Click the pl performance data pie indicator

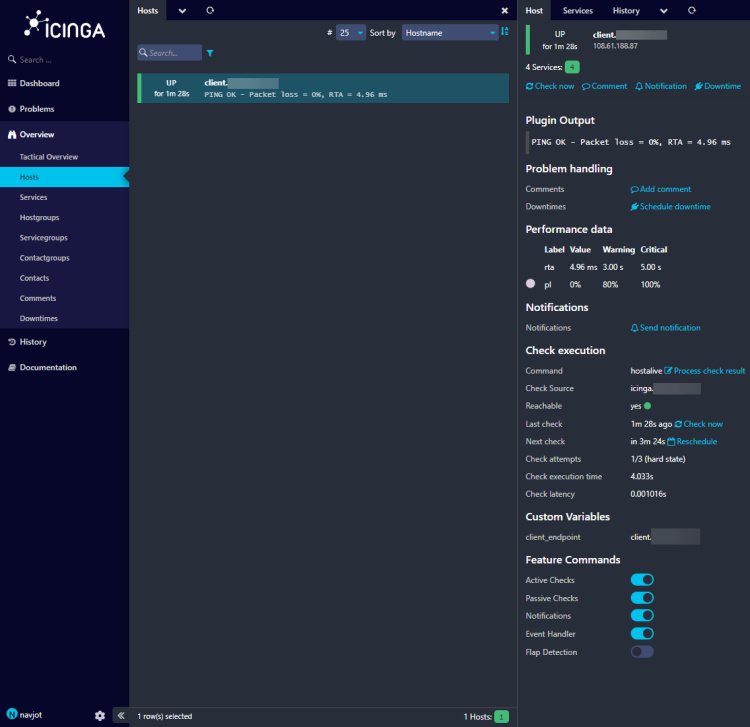click(x=531, y=284)
